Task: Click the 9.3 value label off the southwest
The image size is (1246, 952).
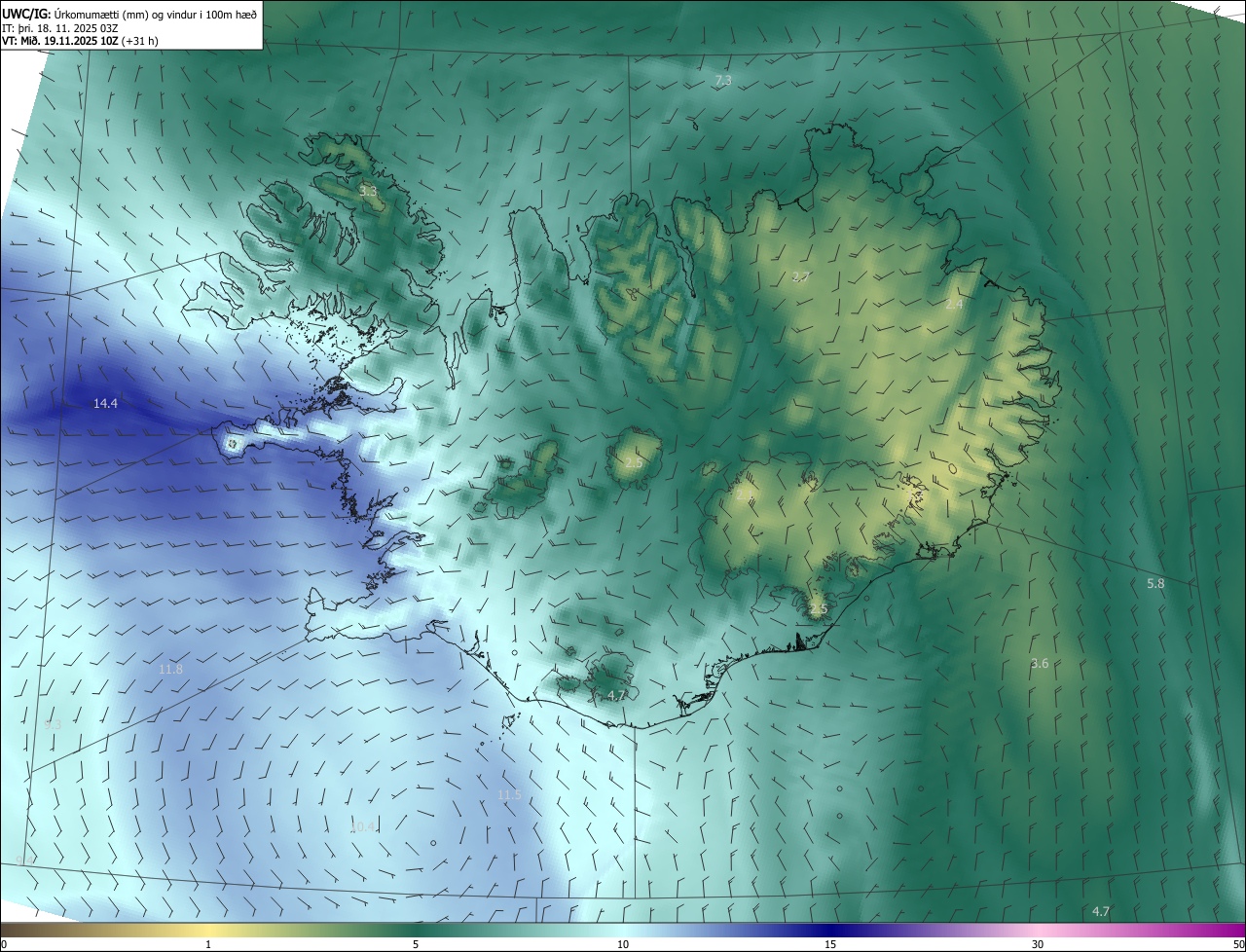Action: coord(53,725)
